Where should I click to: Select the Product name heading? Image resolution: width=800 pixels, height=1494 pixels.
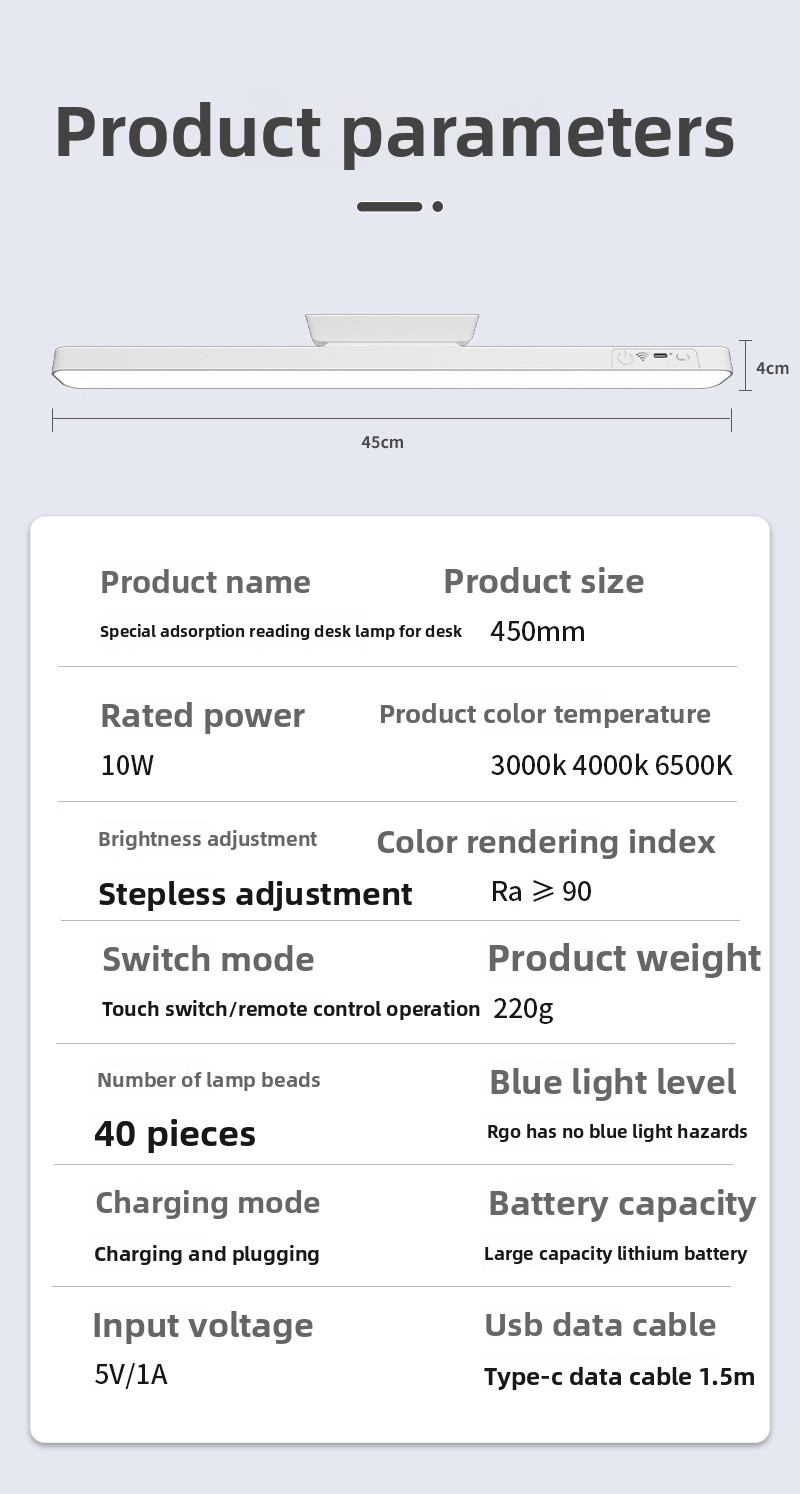(205, 582)
